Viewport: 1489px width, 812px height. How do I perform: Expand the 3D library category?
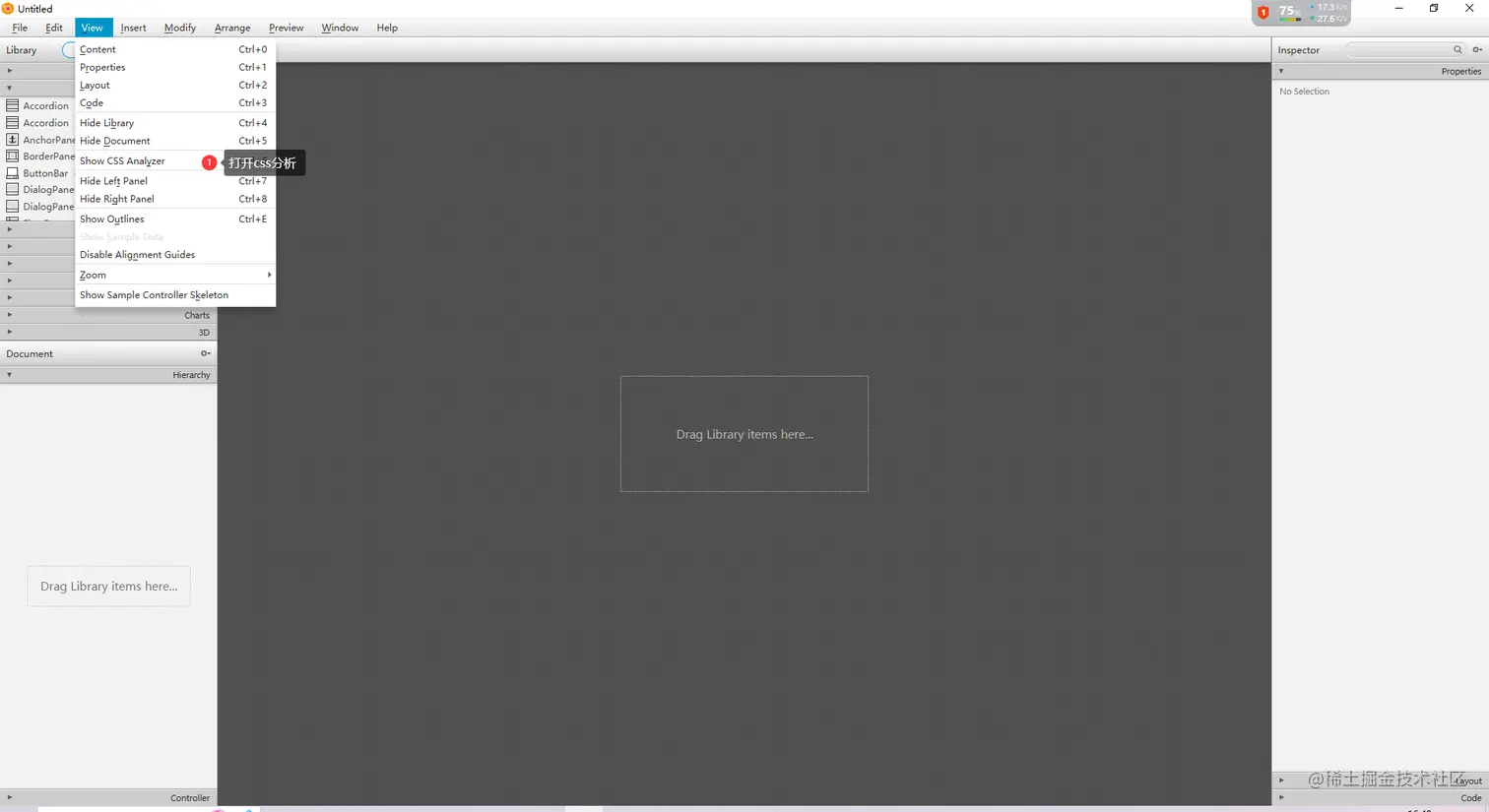[8, 332]
